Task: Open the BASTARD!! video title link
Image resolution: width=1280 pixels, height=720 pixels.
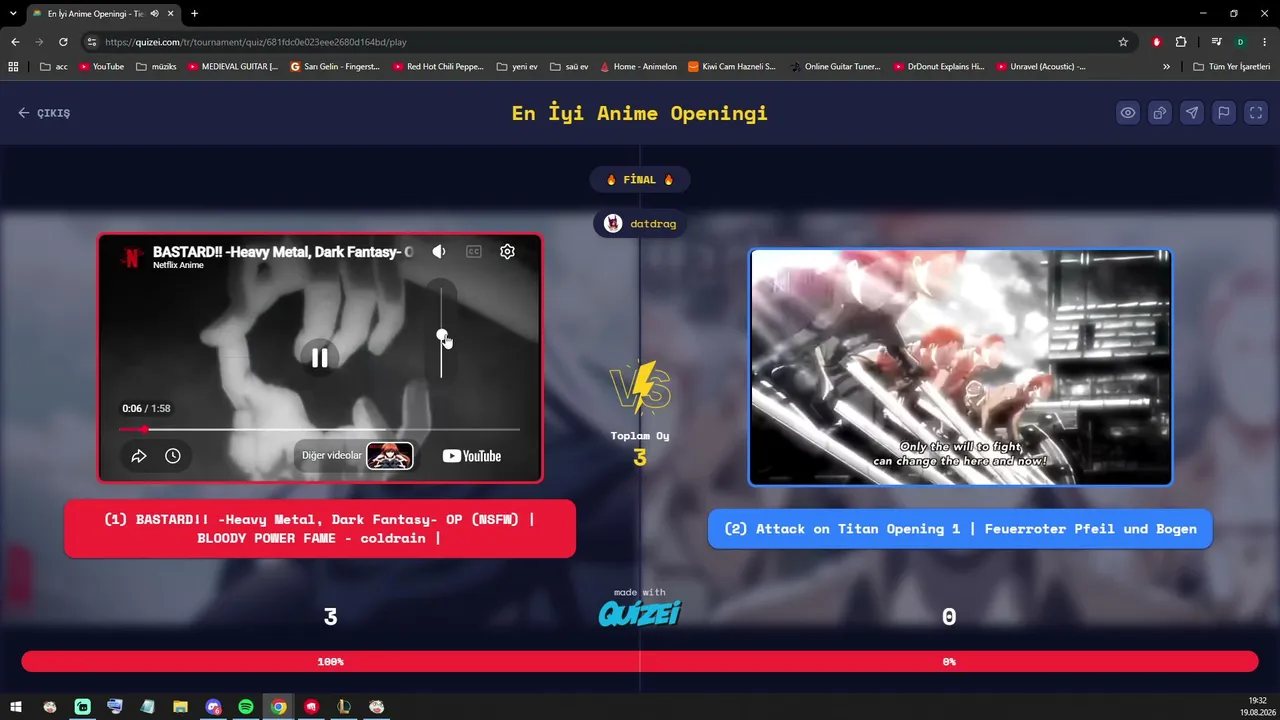Action: [283, 252]
